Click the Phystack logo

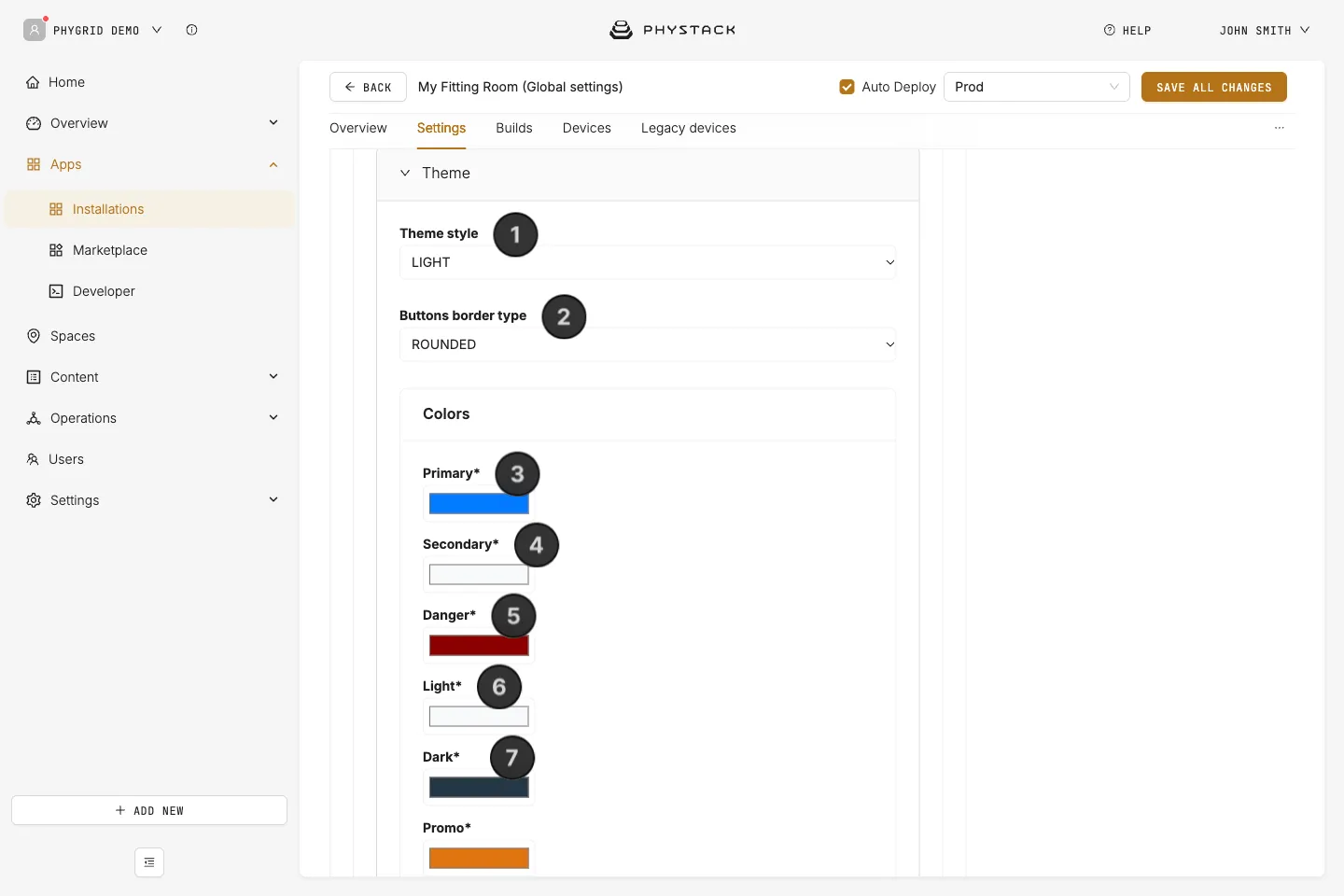click(x=672, y=30)
